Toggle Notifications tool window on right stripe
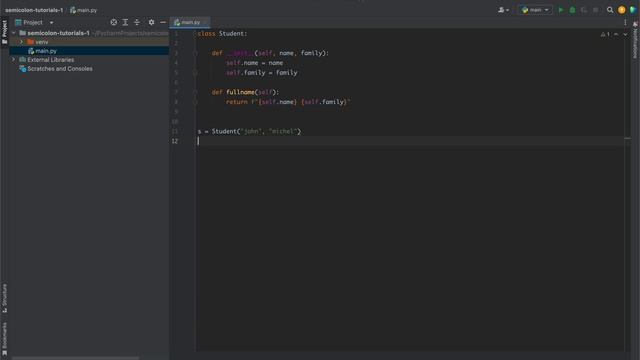Image resolution: width=640 pixels, height=360 pixels. pos(635,40)
